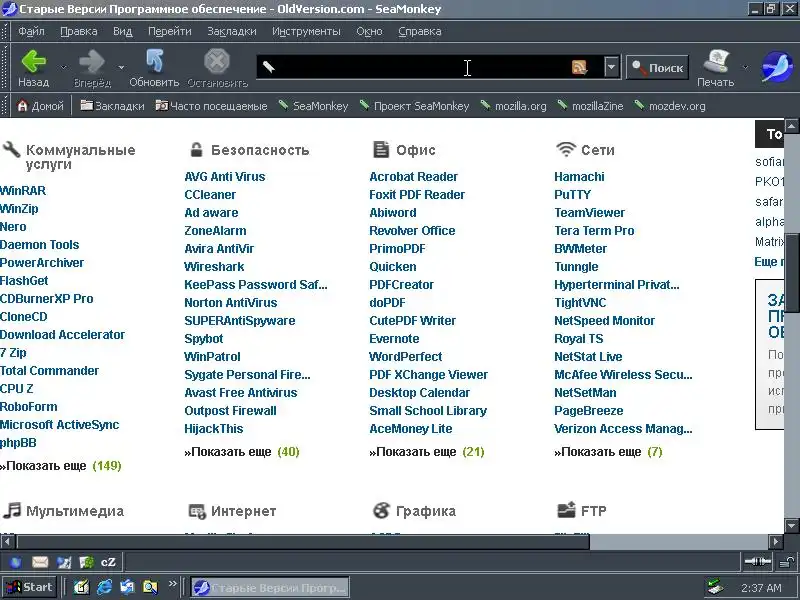Open the Перейти menu

pyautogui.click(x=169, y=32)
